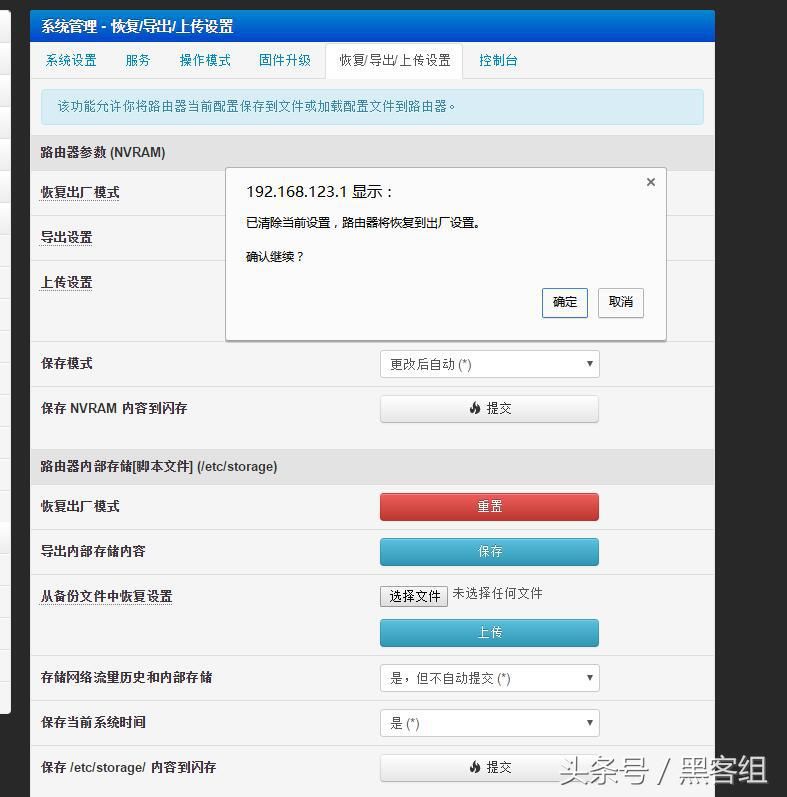This screenshot has width=787, height=797.
Task: Open the 保存当前系统时间 dropdown
Action: (x=490, y=723)
